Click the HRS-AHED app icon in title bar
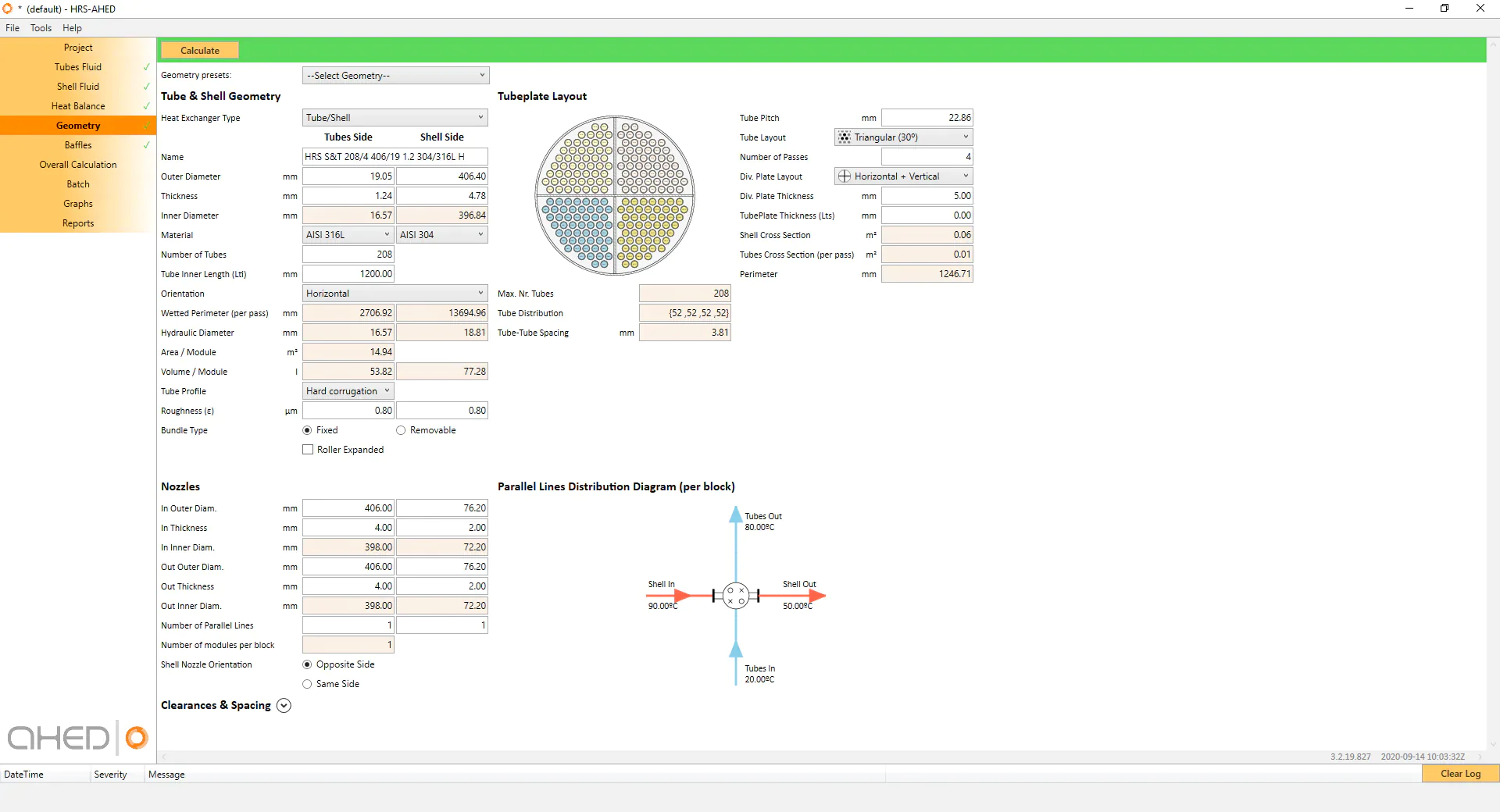Screen dimensions: 1500x812 (x=8, y=9)
